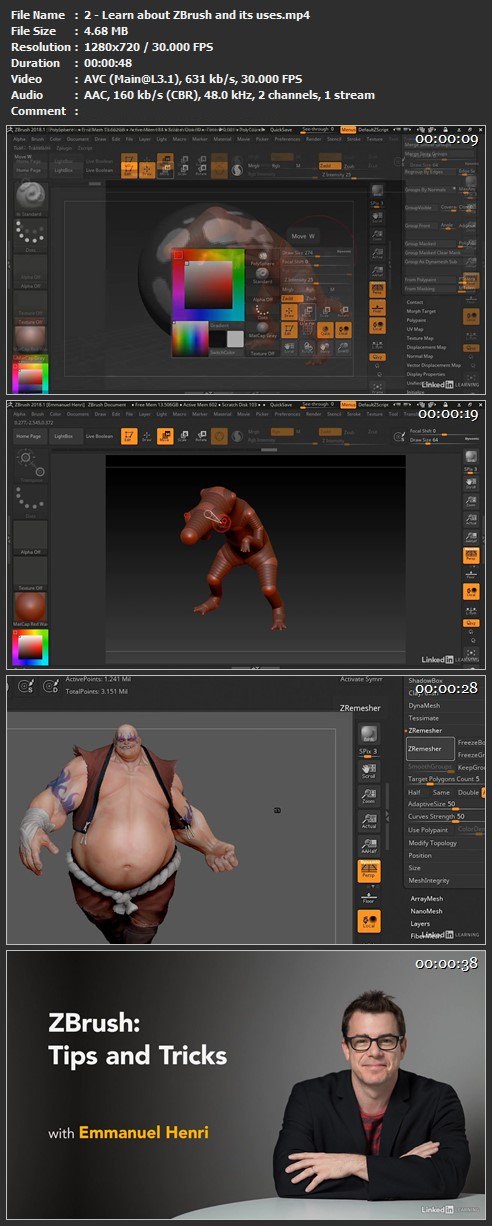Adjust Draw Size slider in 00:00:19 frame
This screenshot has height=1226, width=492.
click(x=445, y=439)
